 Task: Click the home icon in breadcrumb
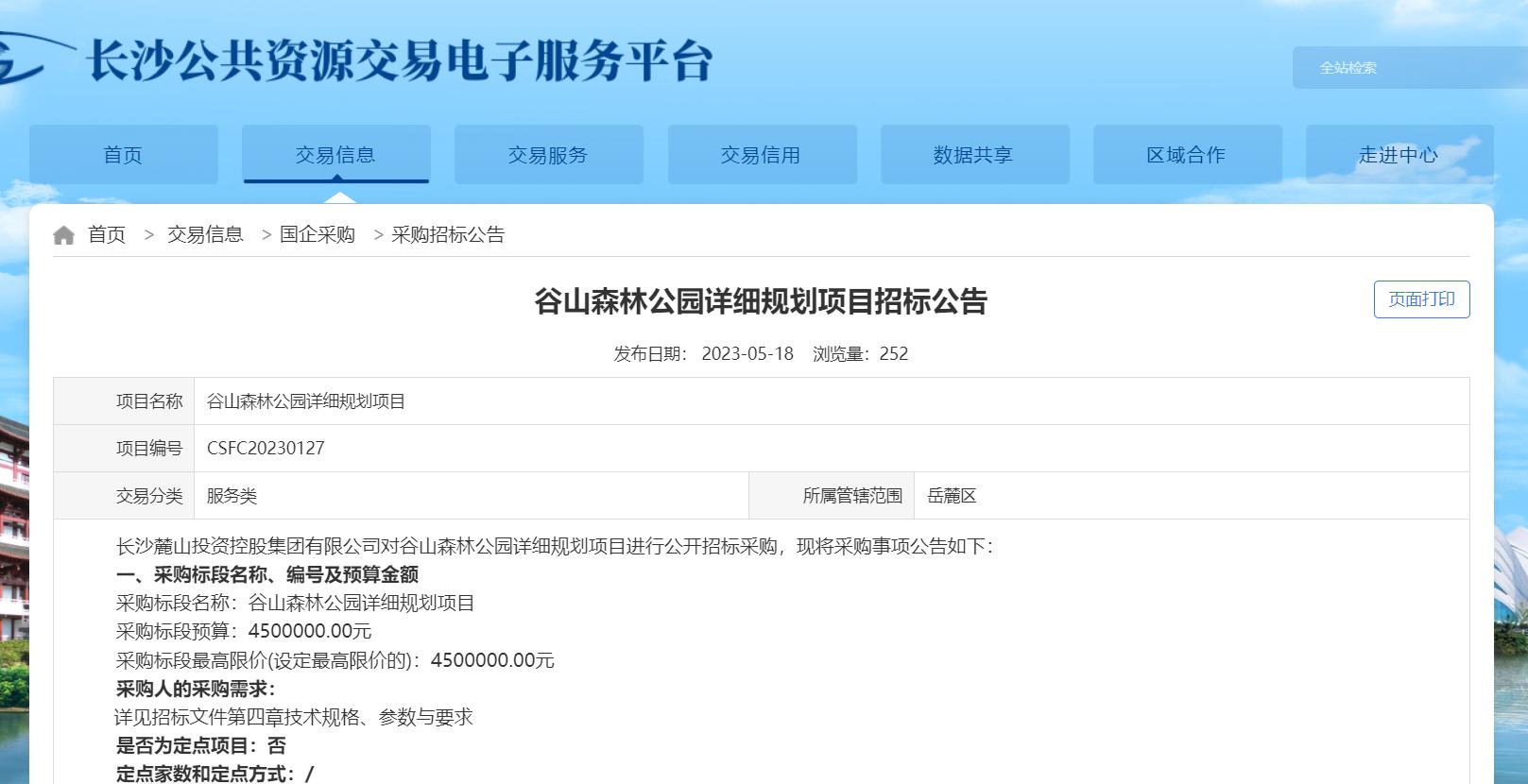63,235
